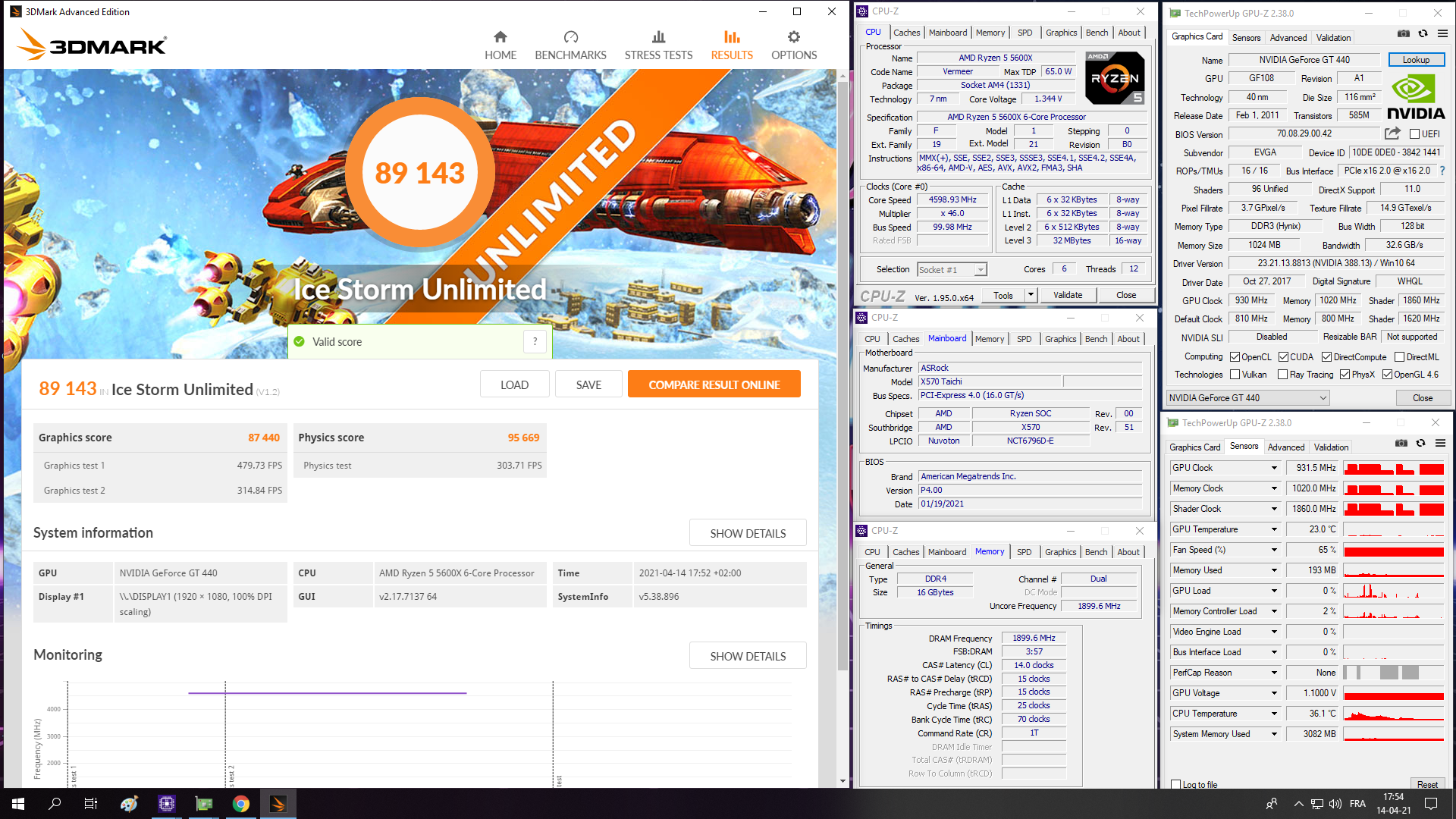Toggle the Vulkan checkbox

tap(1235, 375)
